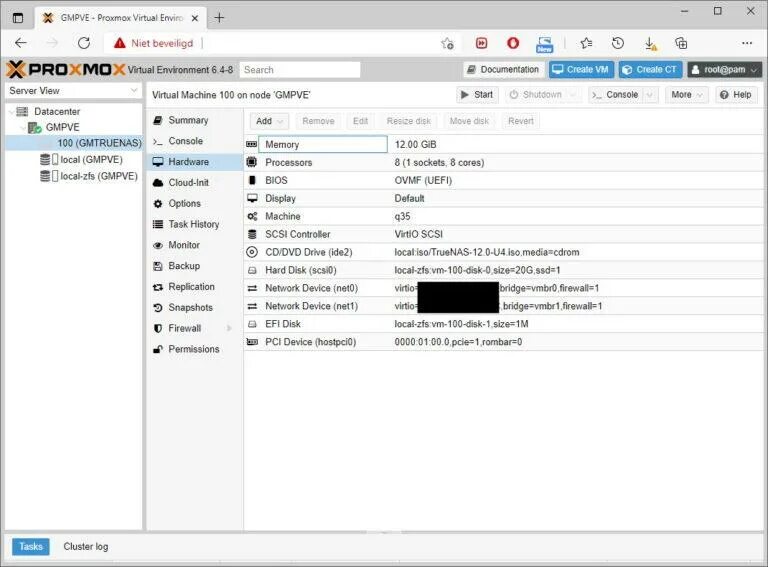Reload the page with the refresh icon

click(x=84, y=43)
